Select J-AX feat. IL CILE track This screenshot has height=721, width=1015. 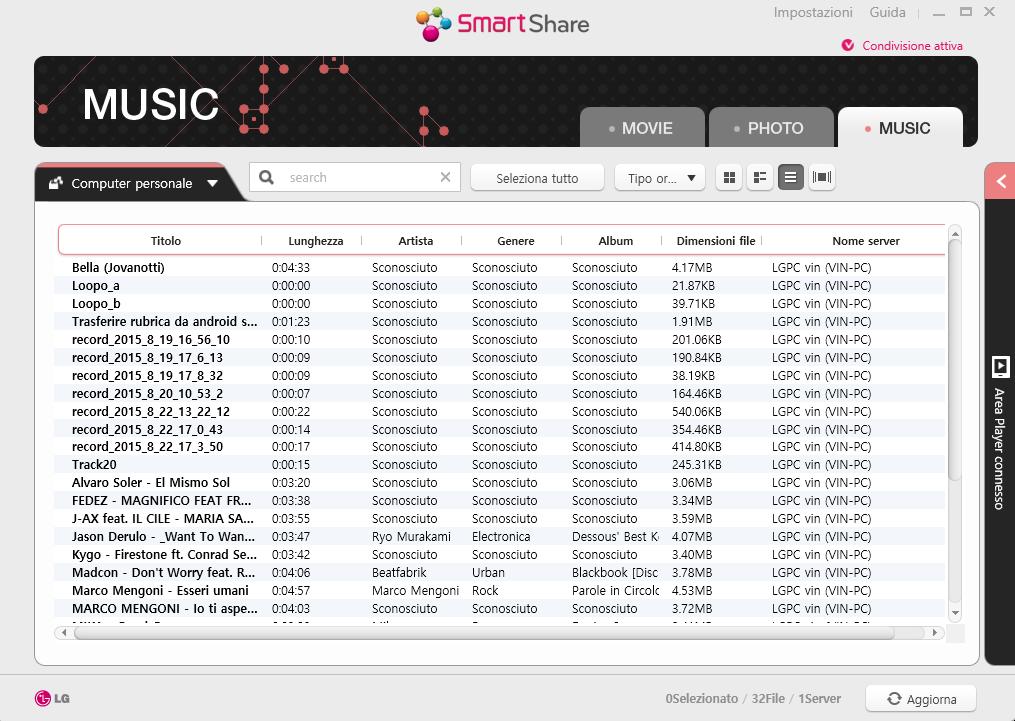pyautogui.click(x=500, y=519)
